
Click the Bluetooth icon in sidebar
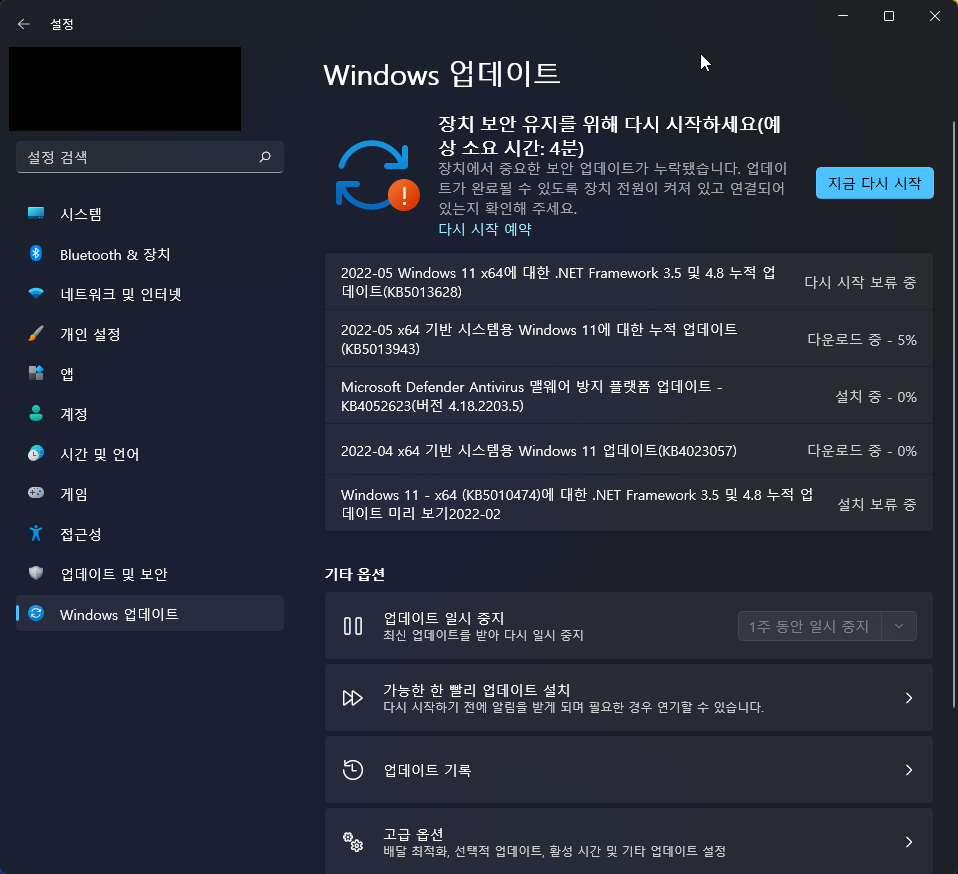(x=36, y=253)
